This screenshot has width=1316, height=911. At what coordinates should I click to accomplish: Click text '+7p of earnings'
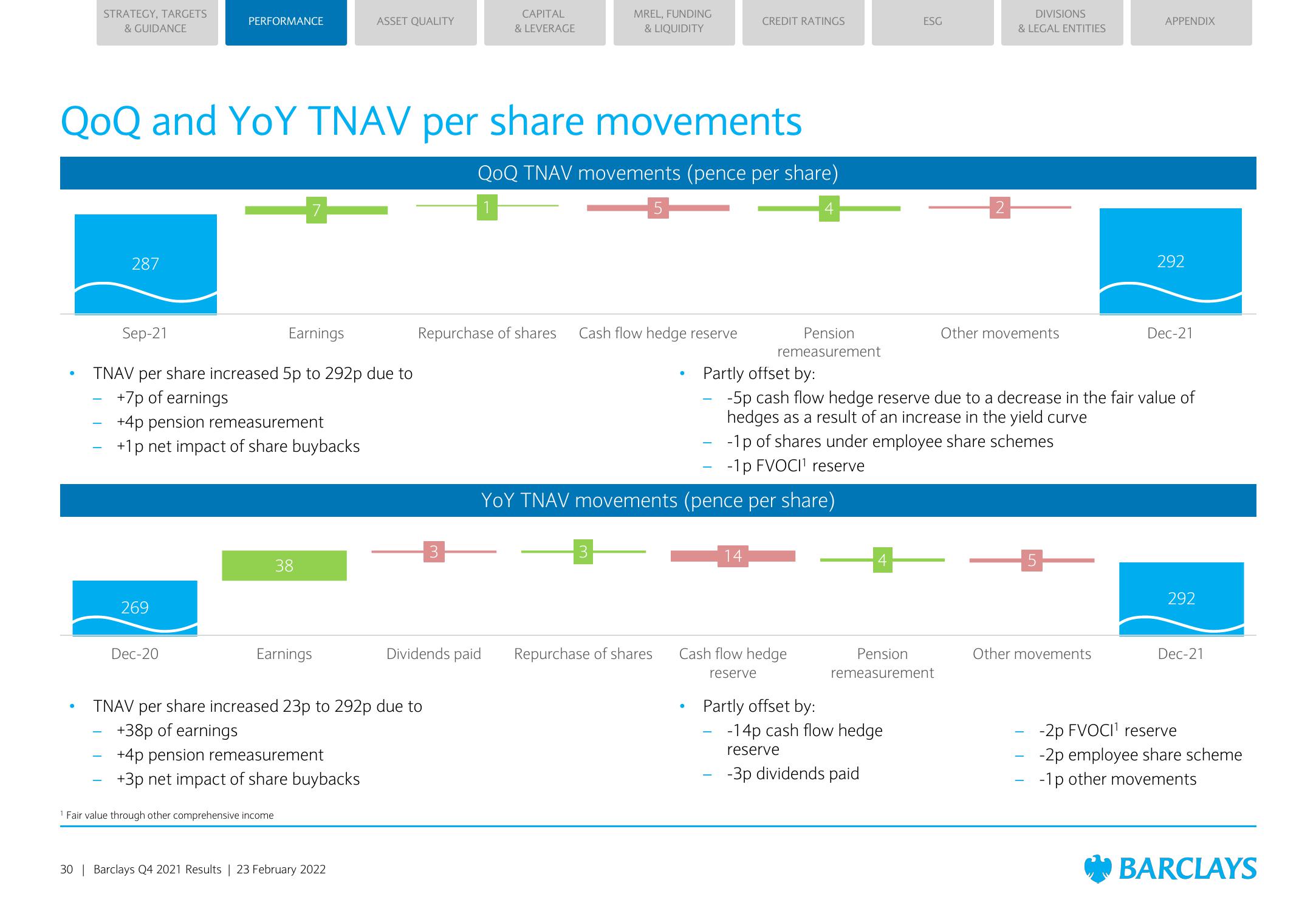173,398
